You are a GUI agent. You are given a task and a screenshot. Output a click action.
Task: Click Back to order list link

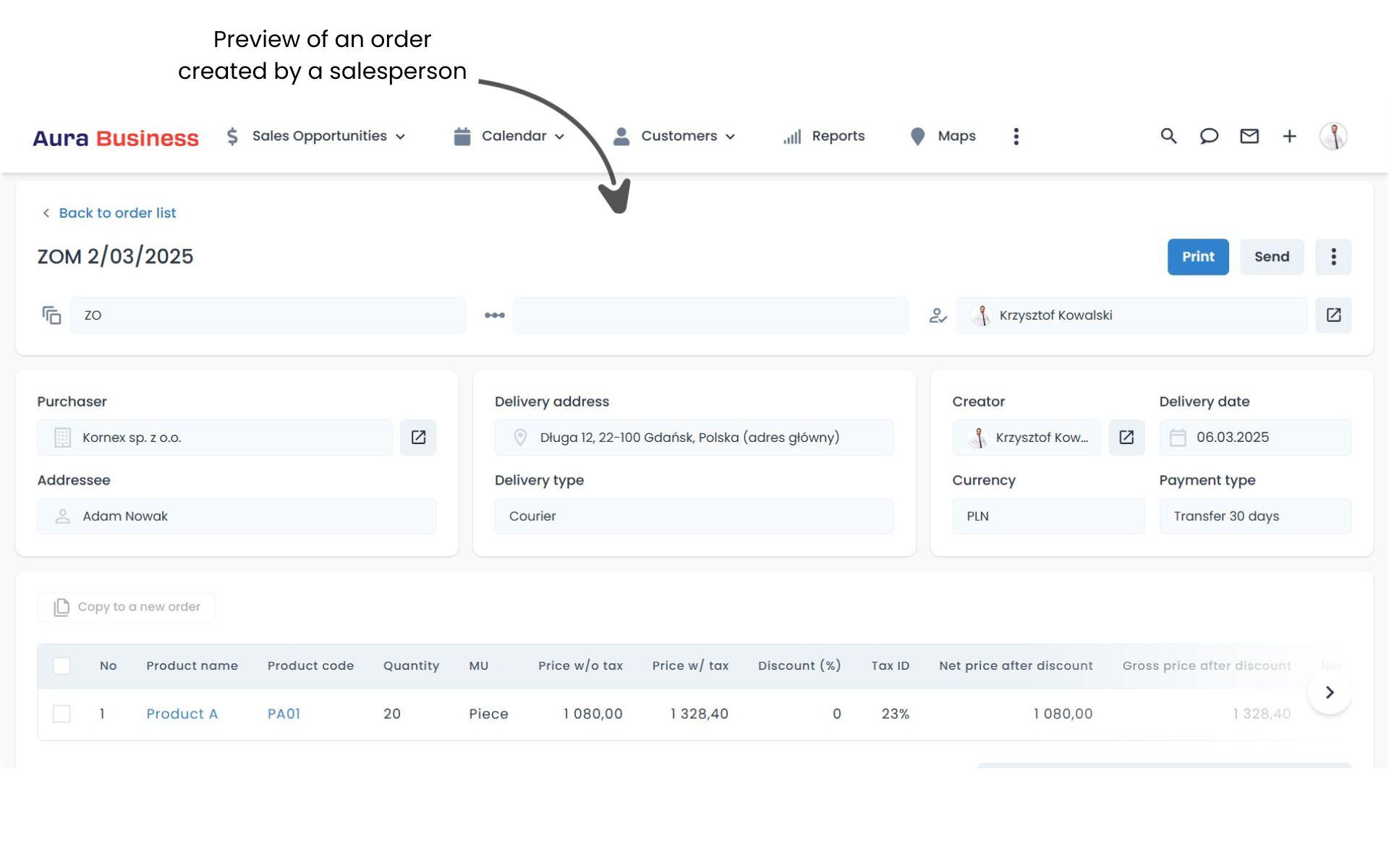(117, 213)
